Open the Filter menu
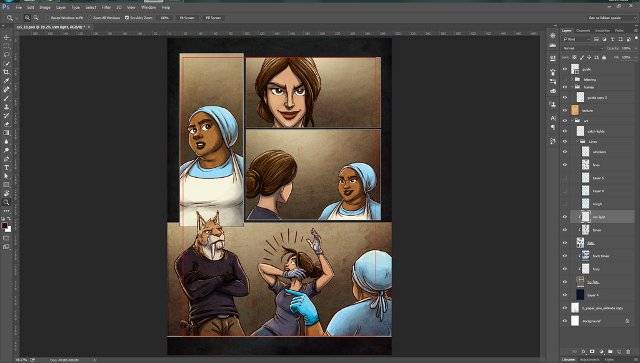This screenshot has width=640, height=363. point(106,7)
